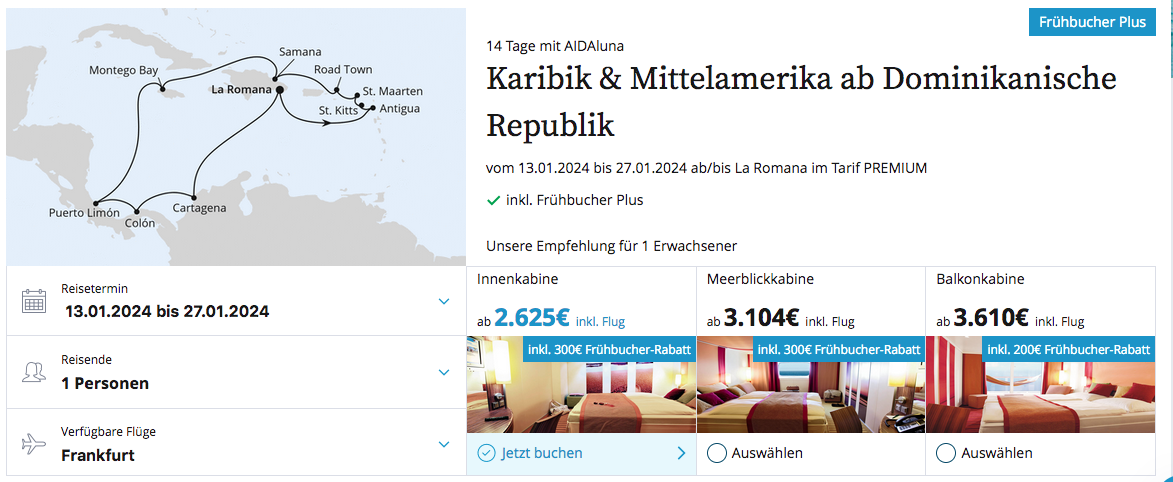Click the Cartagena port dot on map
Screen dimensions: 1173x482
click(194, 198)
